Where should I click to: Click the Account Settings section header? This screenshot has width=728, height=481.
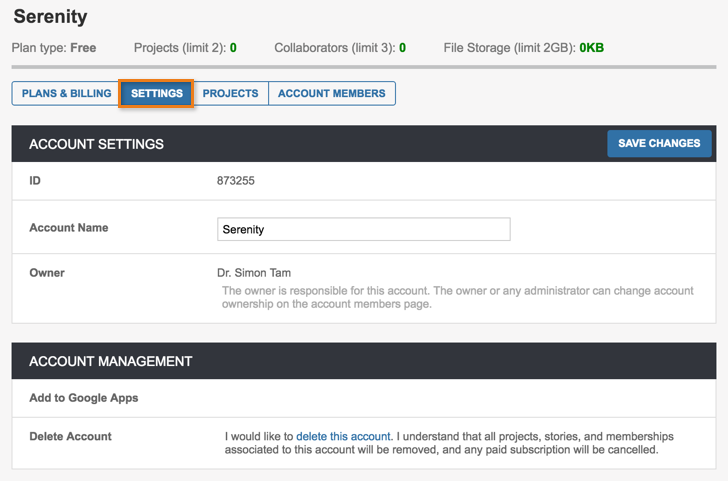pos(96,144)
